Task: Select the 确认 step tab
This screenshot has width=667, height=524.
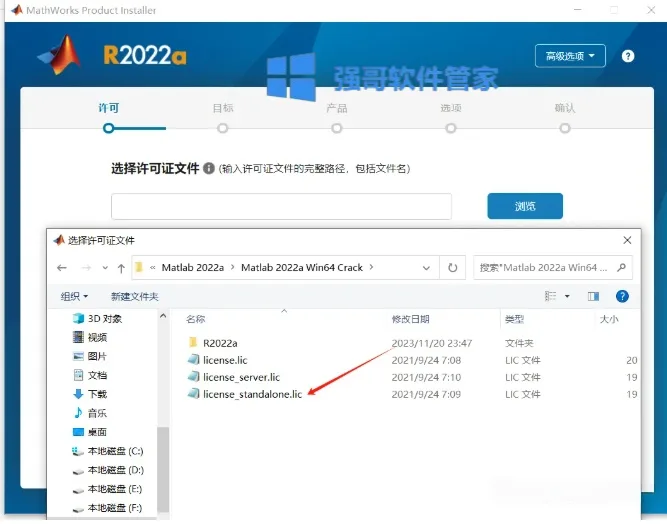Action: click(564, 108)
